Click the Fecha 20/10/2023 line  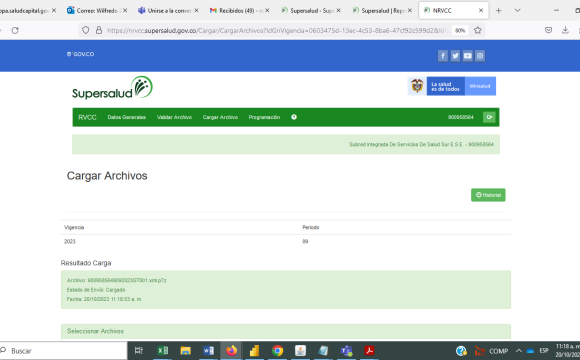click(x=104, y=299)
